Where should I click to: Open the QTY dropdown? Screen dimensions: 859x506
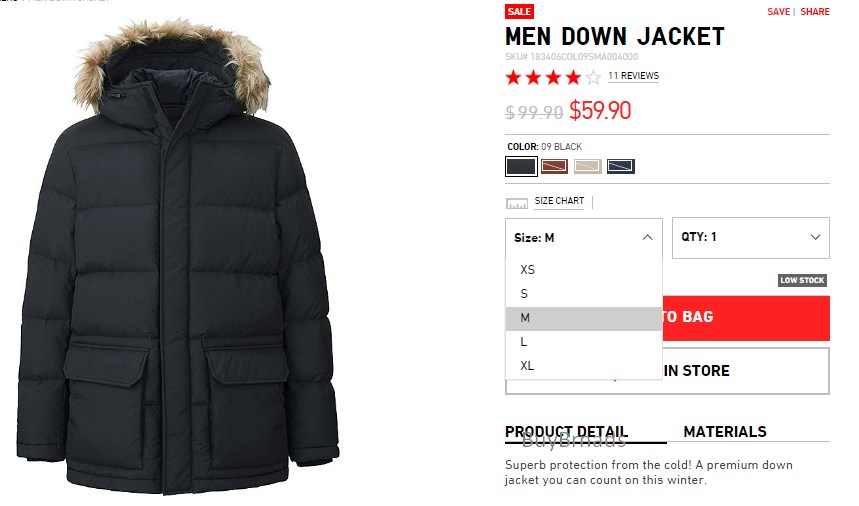751,238
